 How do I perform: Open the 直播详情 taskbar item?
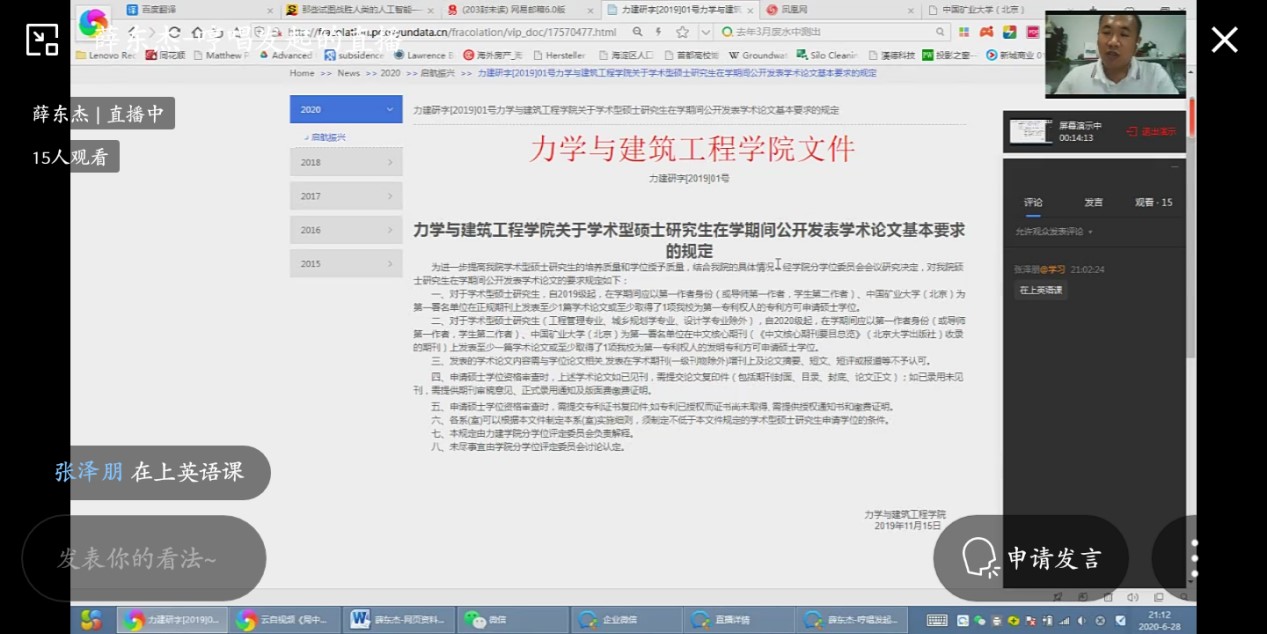(x=739, y=620)
